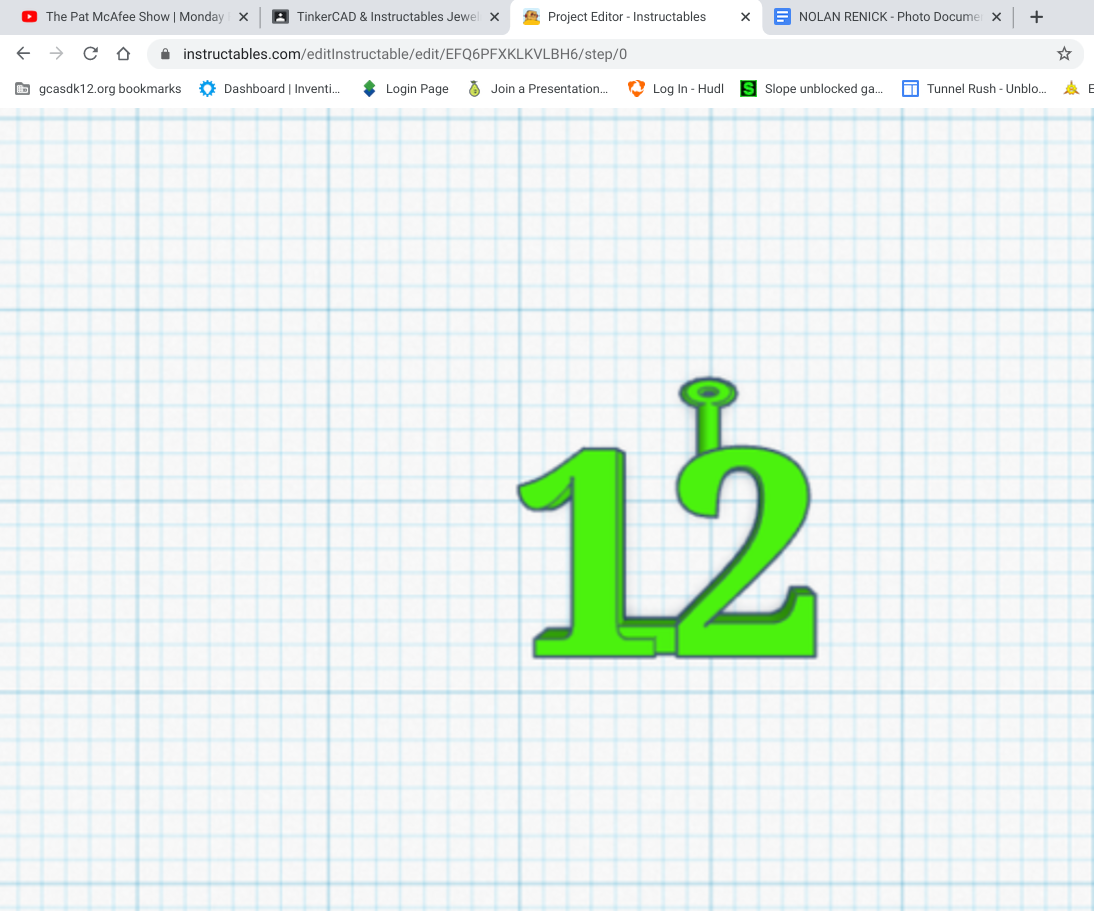This screenshot has height=911, width=1094.
Task: Open Tunnel Rush - Unblocked bookmark
Action: pyautogui.click(x=974, y=89)
